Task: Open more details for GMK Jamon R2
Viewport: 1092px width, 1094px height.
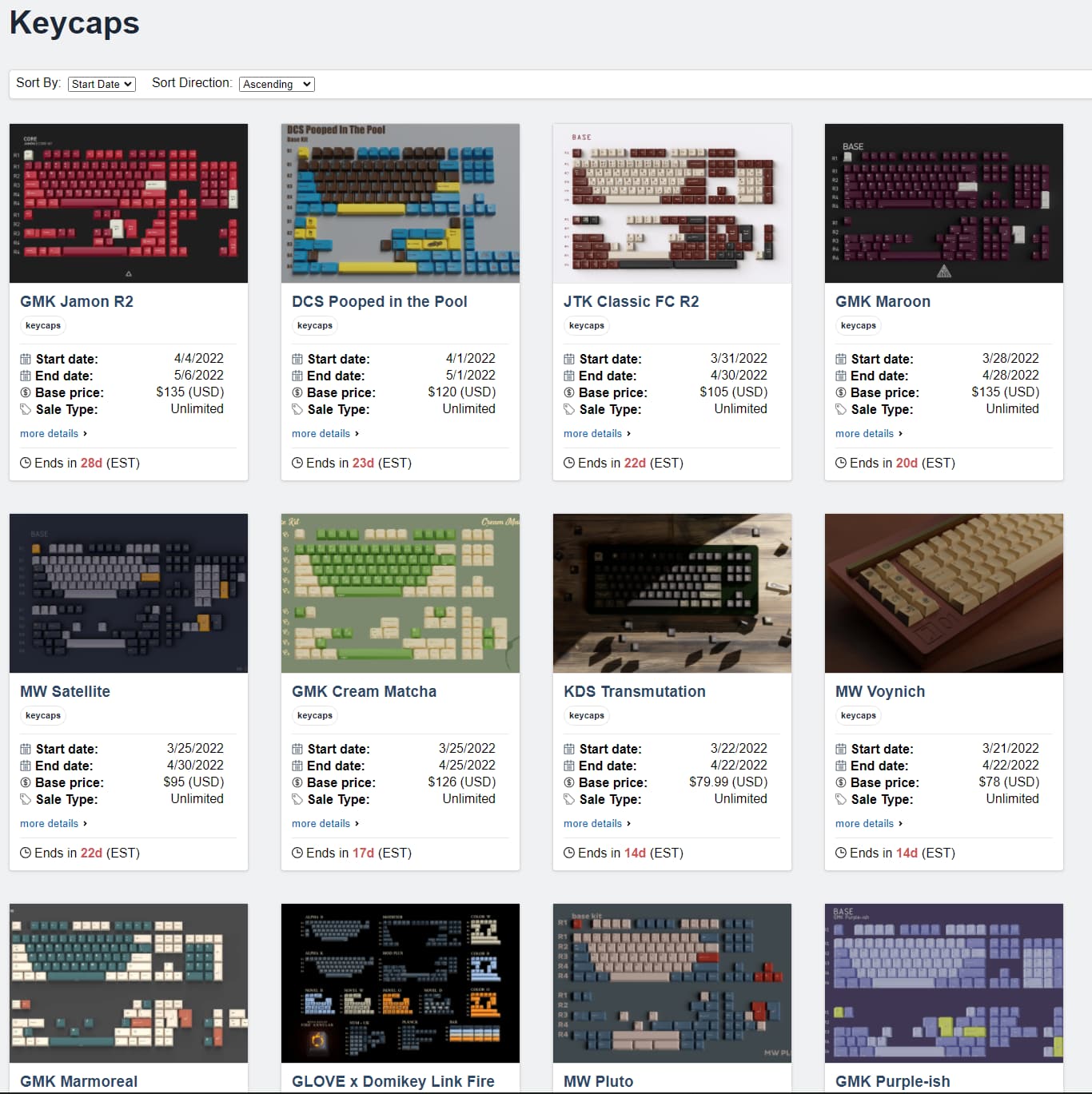Action: pyautogui.click(x=54, y=433)
